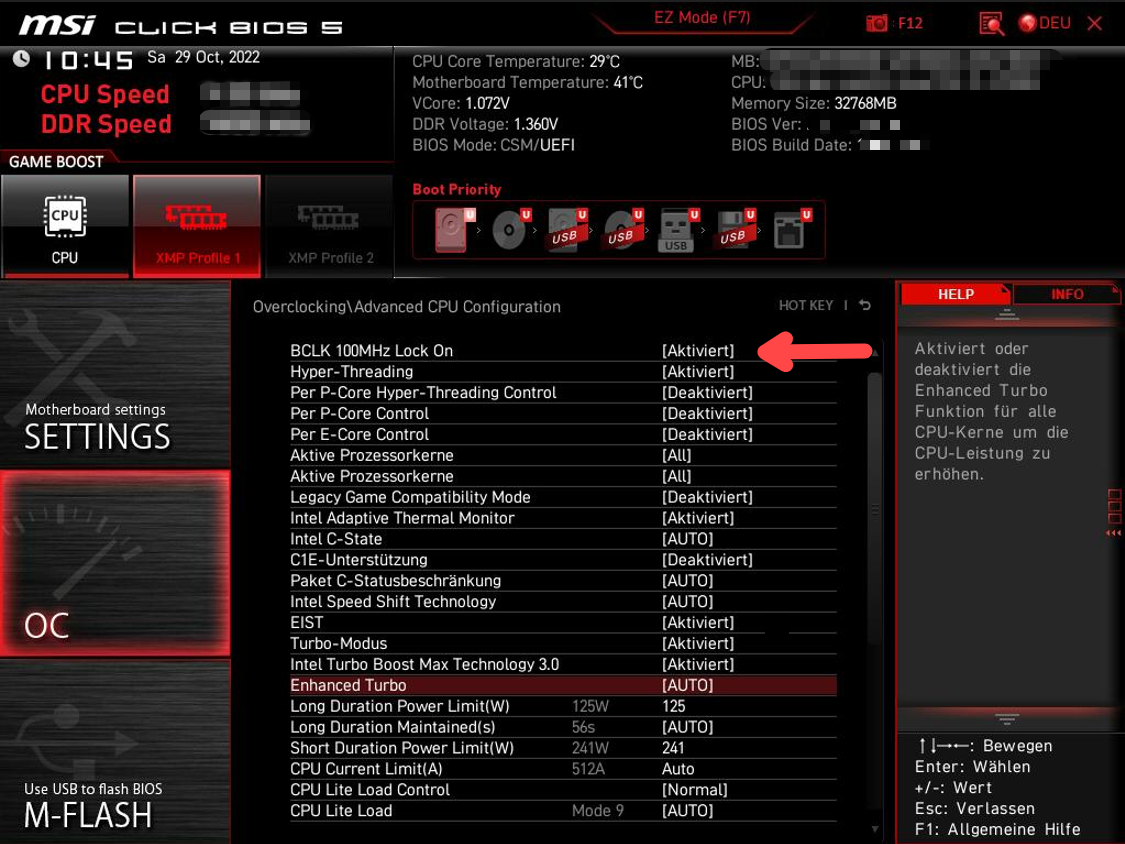Open Enhanced Turbo options
The height and width of the screenshot is (844, 1125).
pyautogui.click(x=563, y=685)
